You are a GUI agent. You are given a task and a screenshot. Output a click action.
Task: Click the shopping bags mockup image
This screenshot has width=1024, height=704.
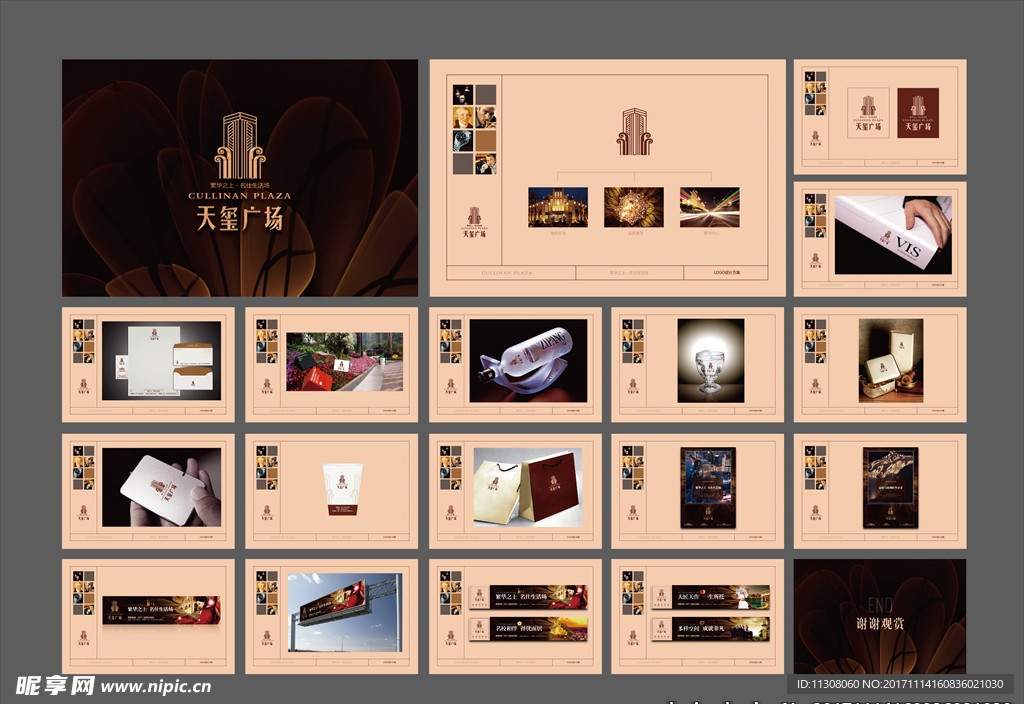[527, 487]
